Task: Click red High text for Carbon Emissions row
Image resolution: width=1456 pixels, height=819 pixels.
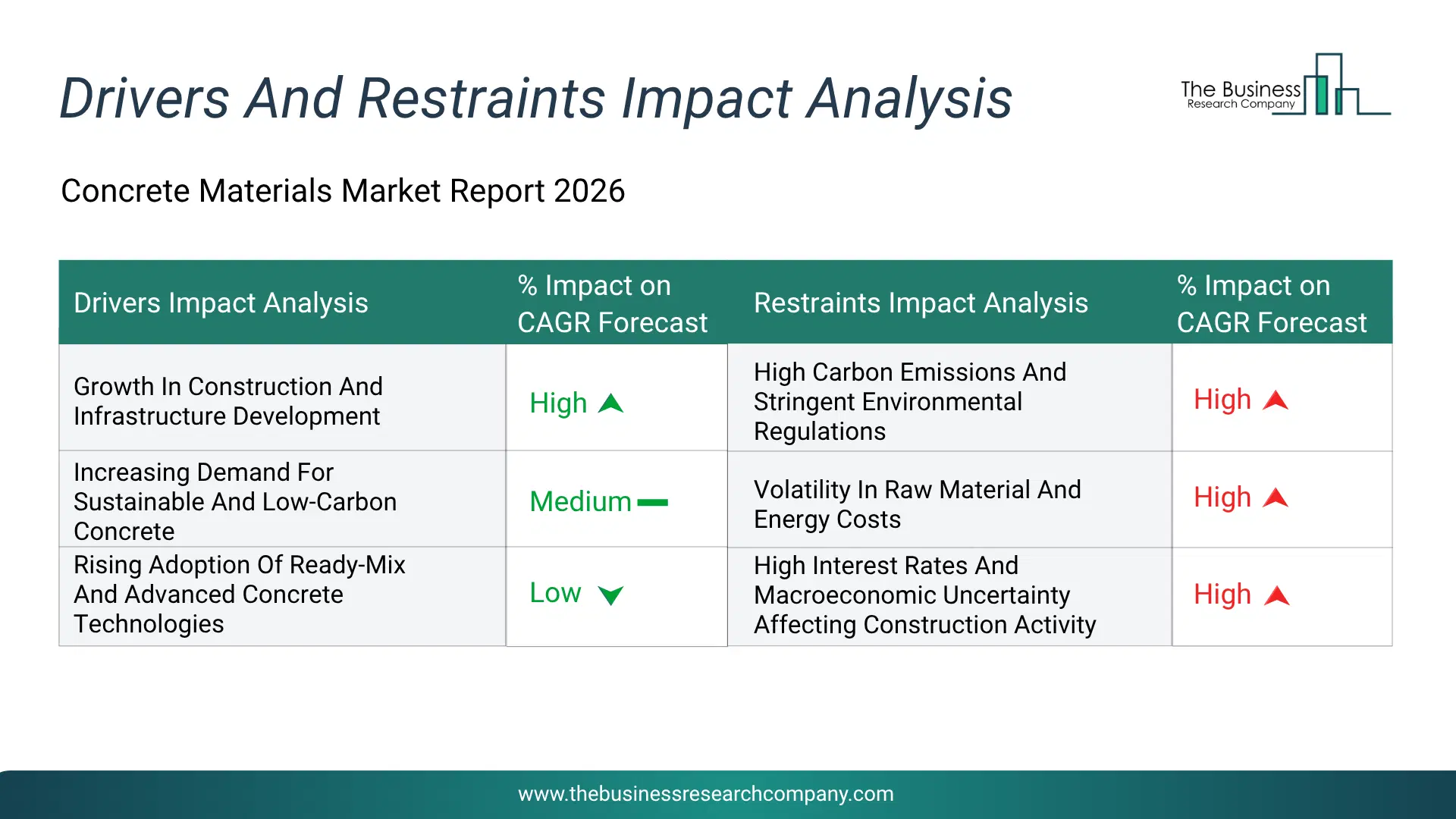Action: tap(1222, 400)
